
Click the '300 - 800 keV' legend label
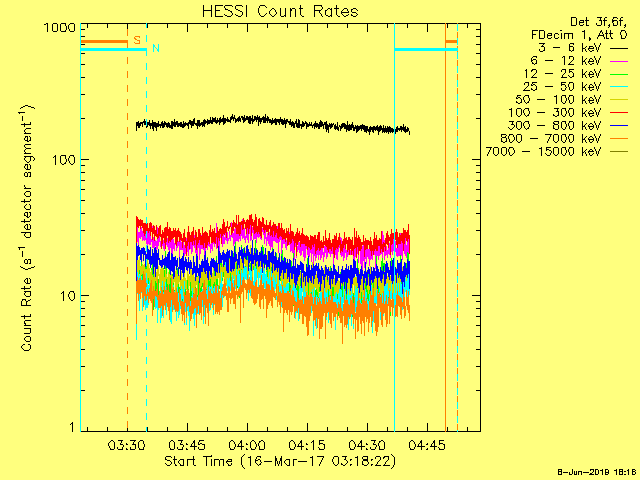click(x=554, y=126)
